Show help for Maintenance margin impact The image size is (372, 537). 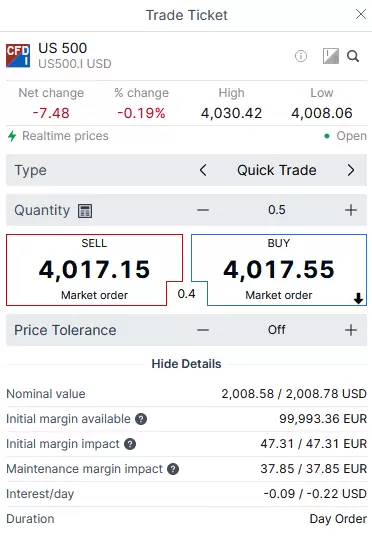[x=173, y=469]
